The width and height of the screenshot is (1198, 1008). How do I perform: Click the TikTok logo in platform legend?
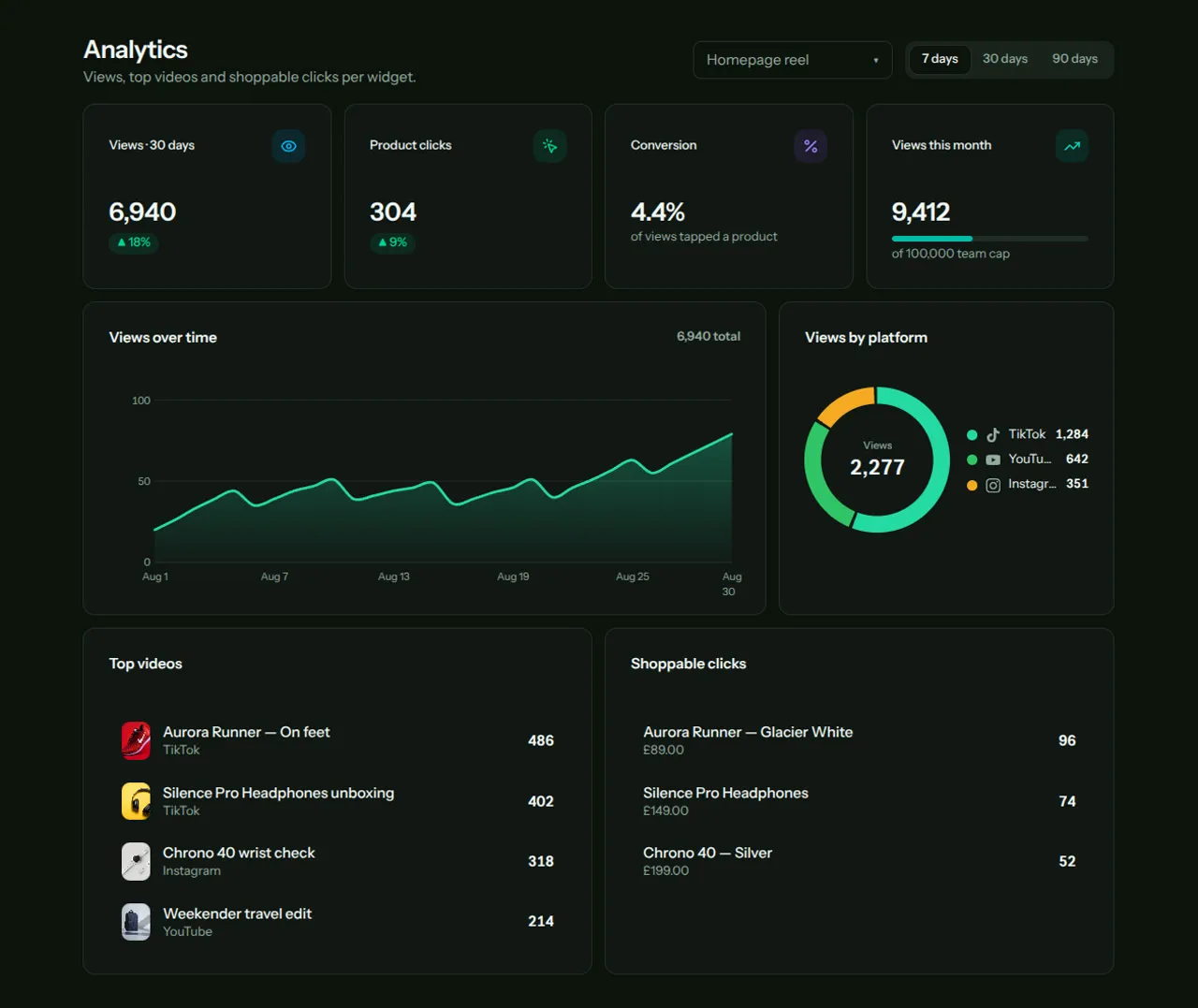point(993,434)
